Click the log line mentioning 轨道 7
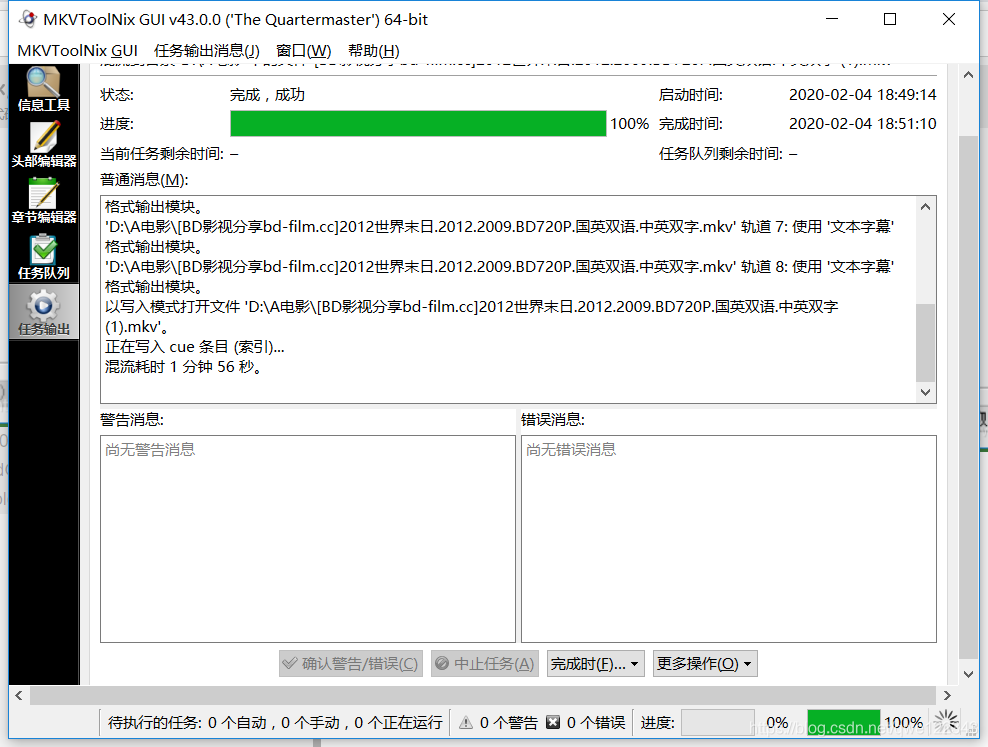The height and width of the screenshot is (747, 988). click(499, 227)
